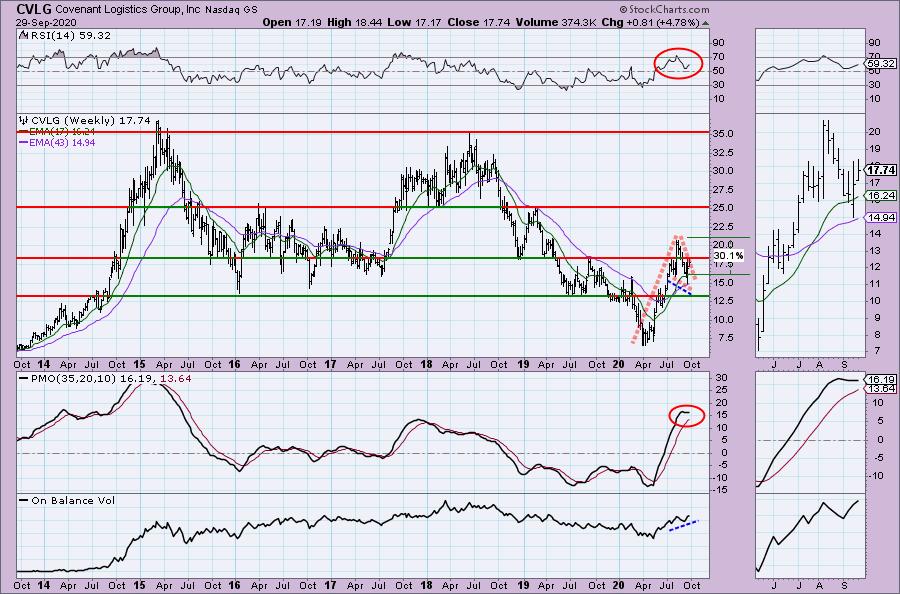900x594 pixels.
Task: Click the 16.19 PMO tag in the right panel
Action: 882,380
